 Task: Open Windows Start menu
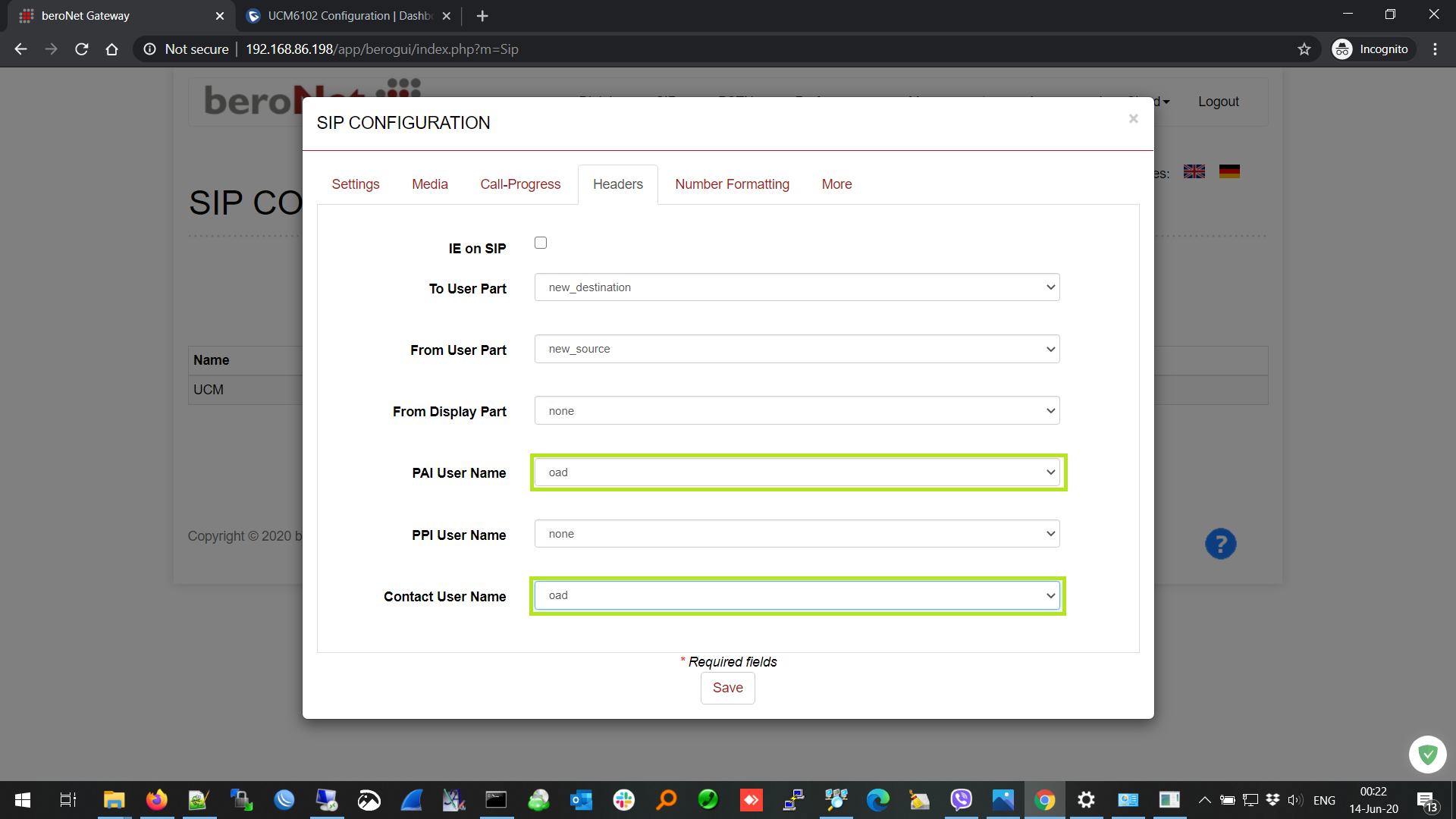point(23,800)
